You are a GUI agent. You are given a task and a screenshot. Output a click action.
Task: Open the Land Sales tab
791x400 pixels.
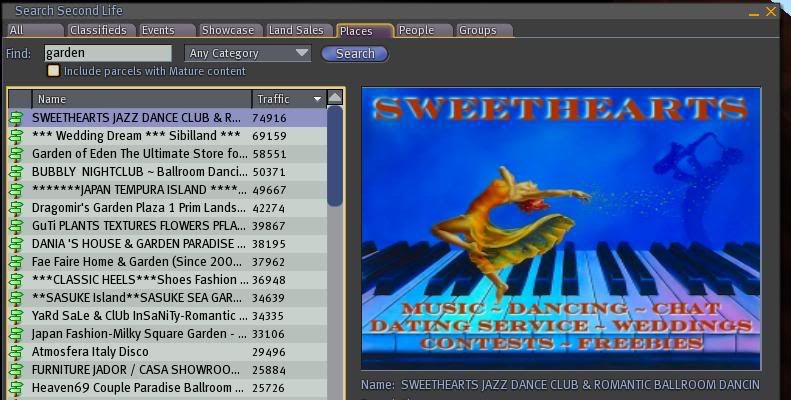pos(296,31)
